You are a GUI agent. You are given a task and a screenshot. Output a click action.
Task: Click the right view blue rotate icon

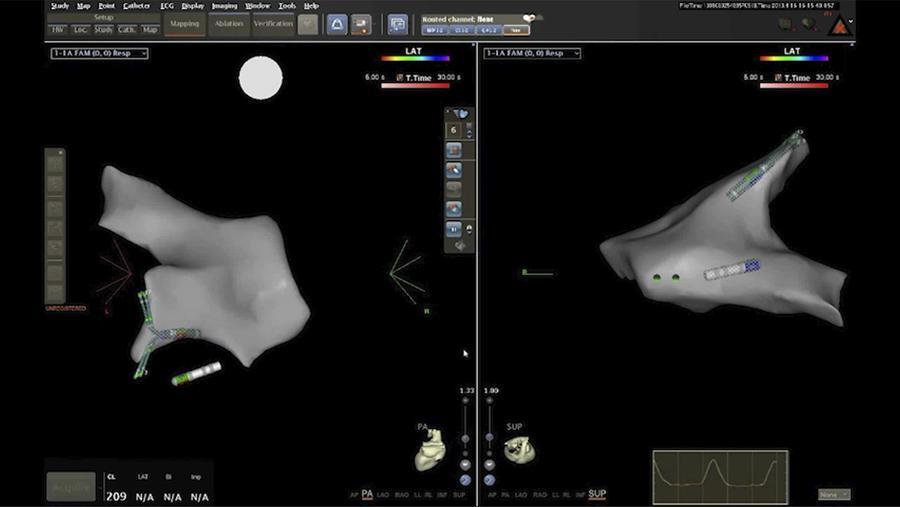click(x=489, y=480)
